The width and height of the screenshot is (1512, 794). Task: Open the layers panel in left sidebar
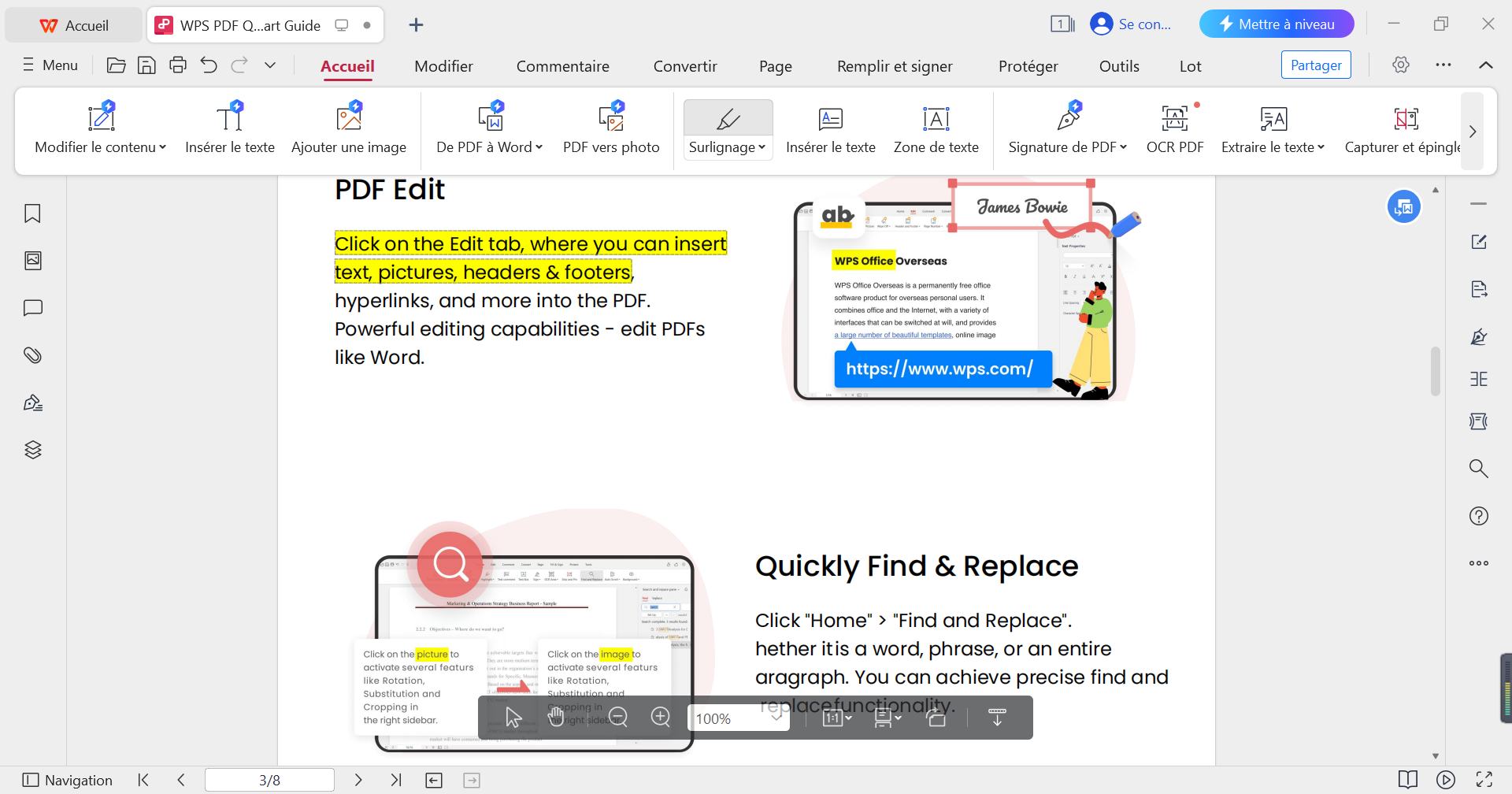coord(32,450)
